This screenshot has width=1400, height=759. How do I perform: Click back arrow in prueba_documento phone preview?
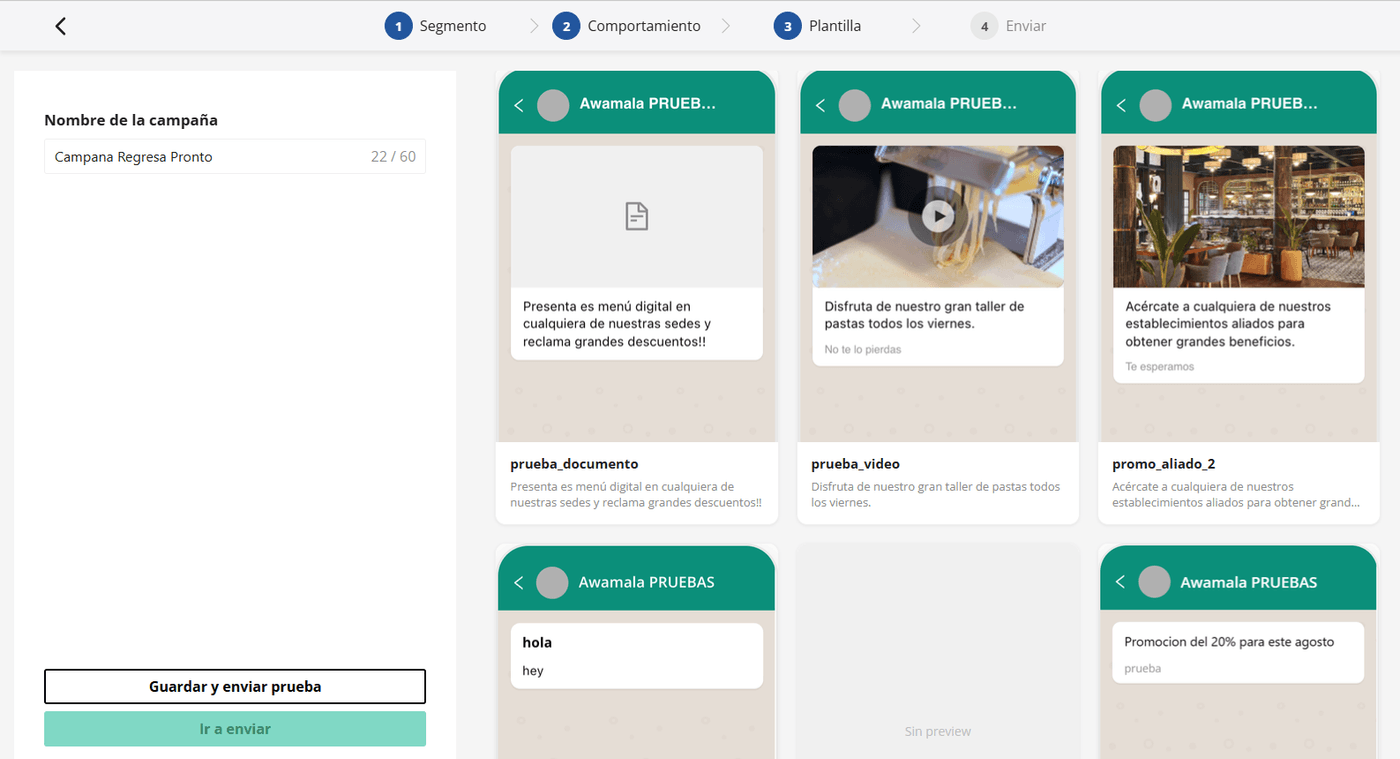click(x=519, y=105)
